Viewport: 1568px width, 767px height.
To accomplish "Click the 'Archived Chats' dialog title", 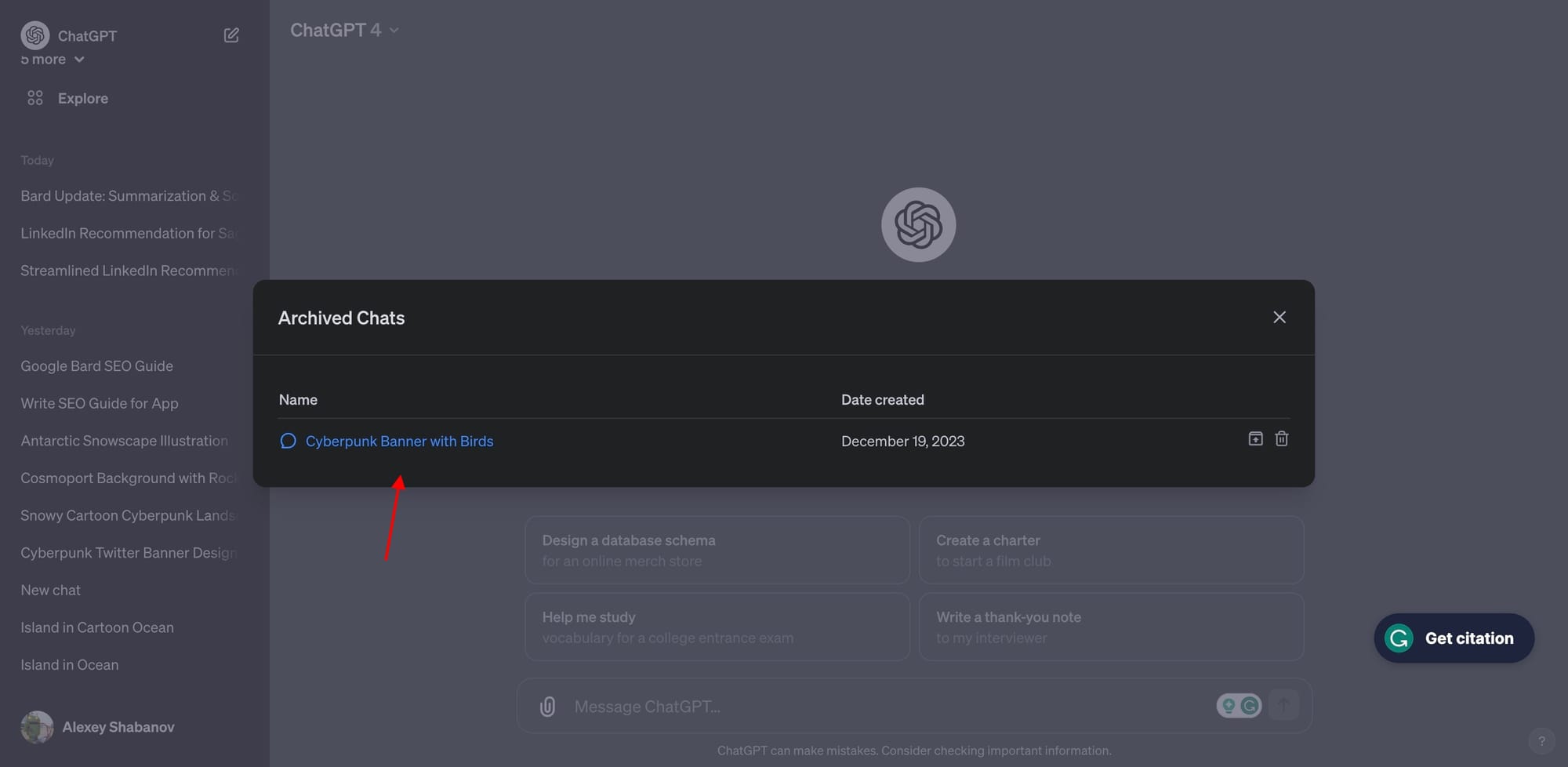I will coord(342,318).
